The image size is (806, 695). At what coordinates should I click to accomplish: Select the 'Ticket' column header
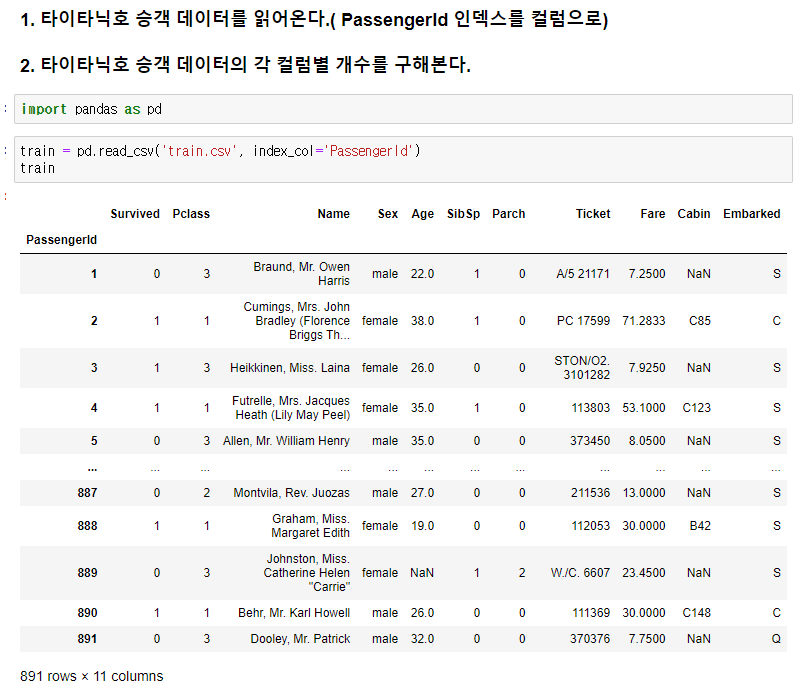593,214
